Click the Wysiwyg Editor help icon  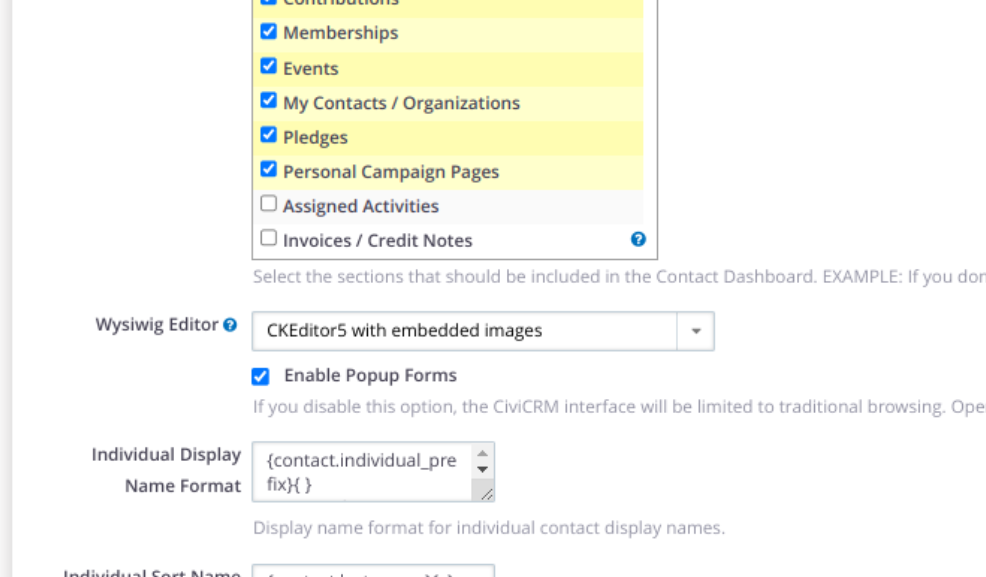pos(230,325)
